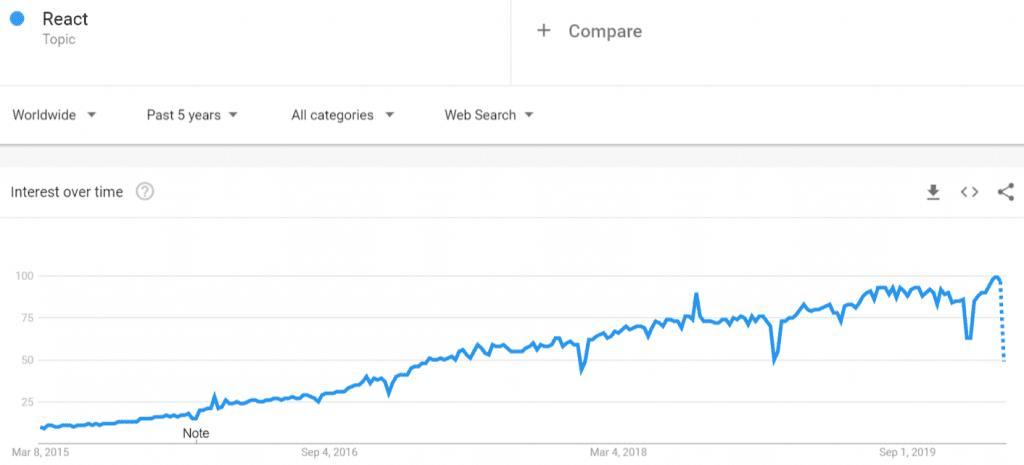Click the download CSV icon
This screenshot has width=1024, height=465.
point(933,192)
